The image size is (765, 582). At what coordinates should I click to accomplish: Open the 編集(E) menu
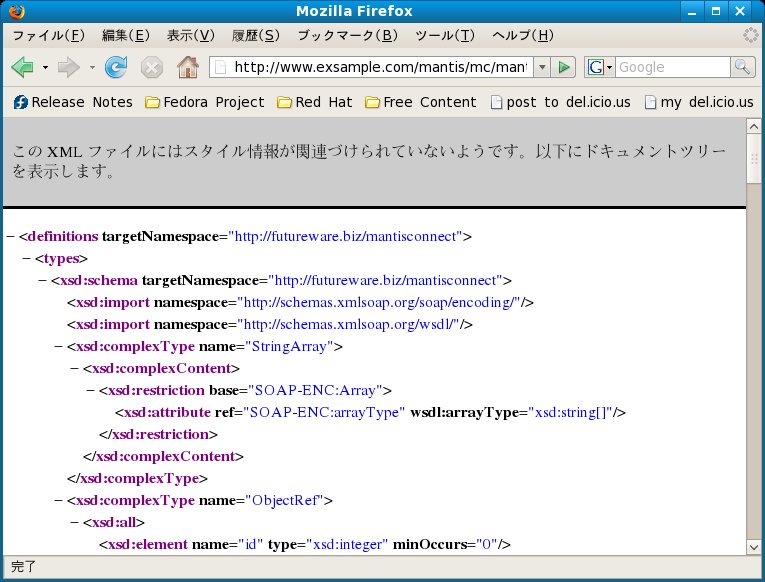point(125,36)
